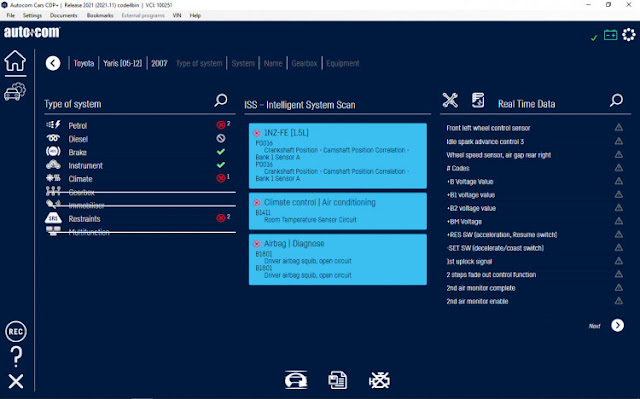The height and width of the screenshot is (399, 640).
Task: Open the Climate control Air conditioning fault card
Action: [x=338, y=211]
